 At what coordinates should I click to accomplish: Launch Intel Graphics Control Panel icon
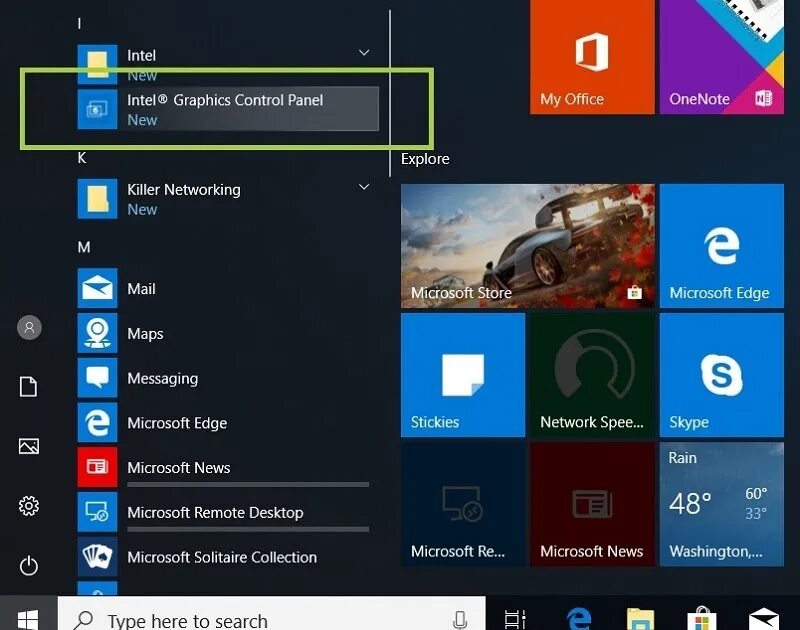[97, 109]
